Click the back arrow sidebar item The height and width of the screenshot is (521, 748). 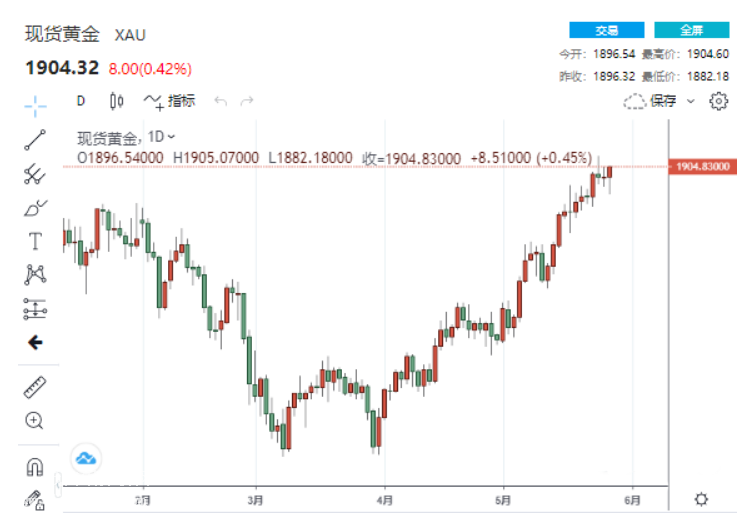coord(35,342)
